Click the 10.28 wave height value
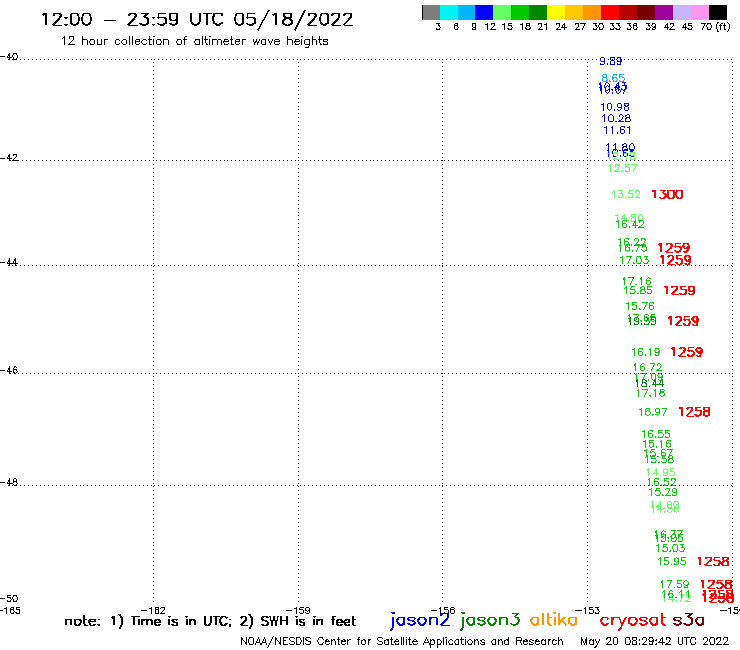 click(x=616, y=118)
